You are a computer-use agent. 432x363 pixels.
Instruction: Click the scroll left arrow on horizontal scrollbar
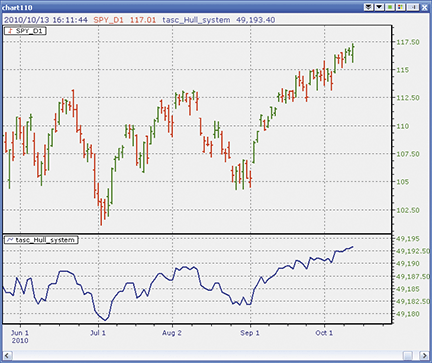click(7, 355)
